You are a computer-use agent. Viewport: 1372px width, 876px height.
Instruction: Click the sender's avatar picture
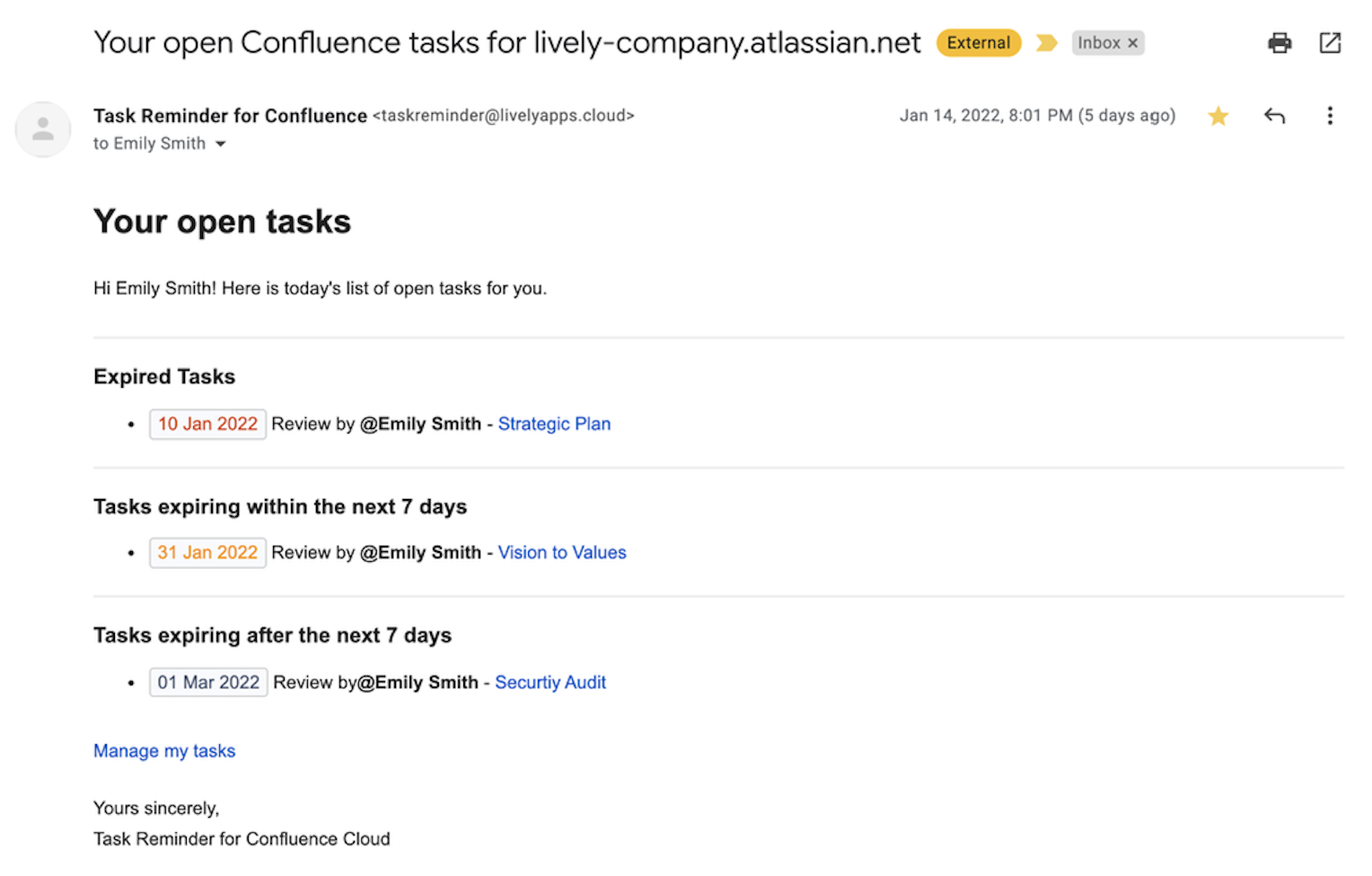[43, 129]
